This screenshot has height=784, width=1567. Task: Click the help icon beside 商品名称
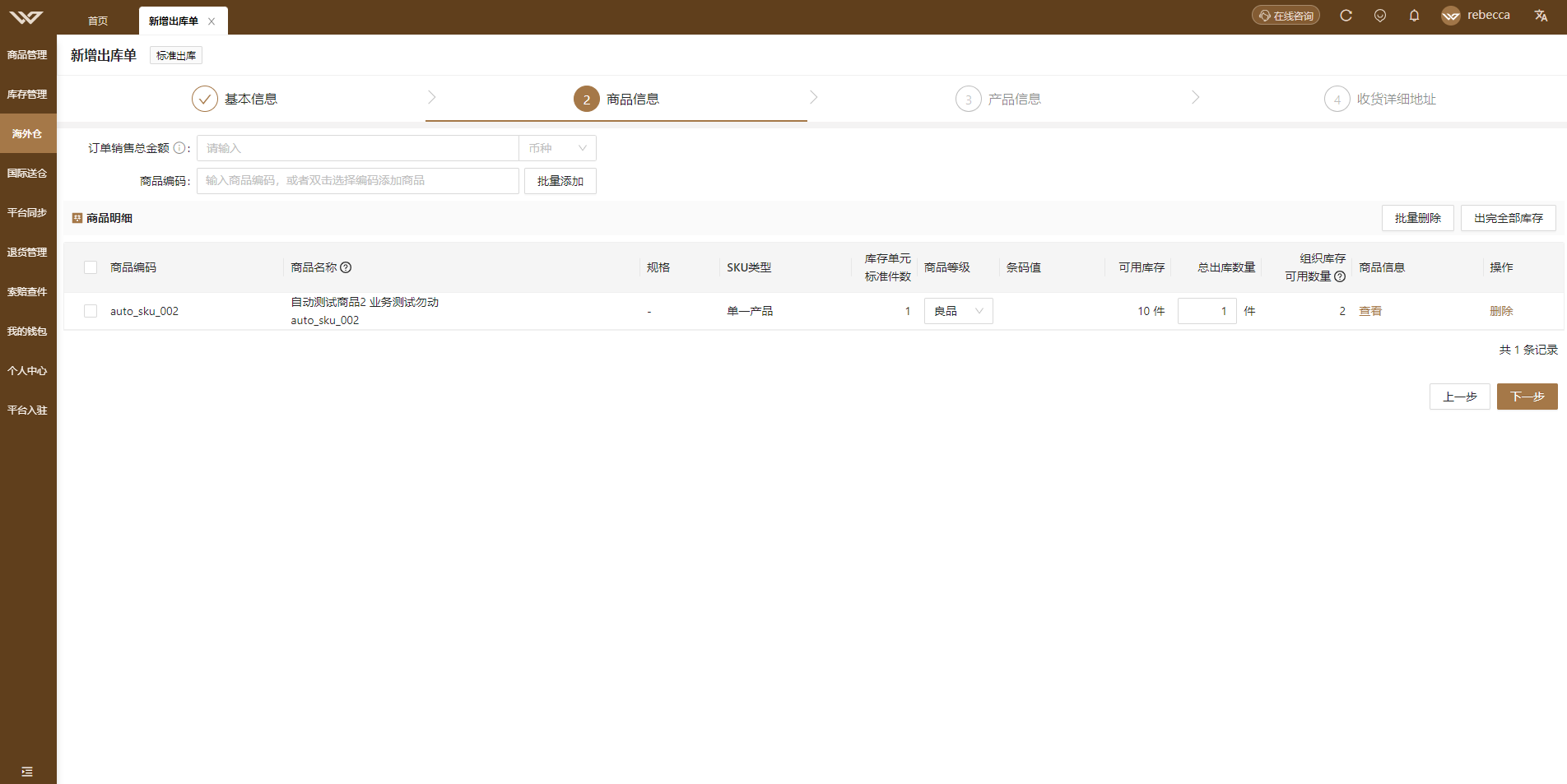click(x=346, y=267)
